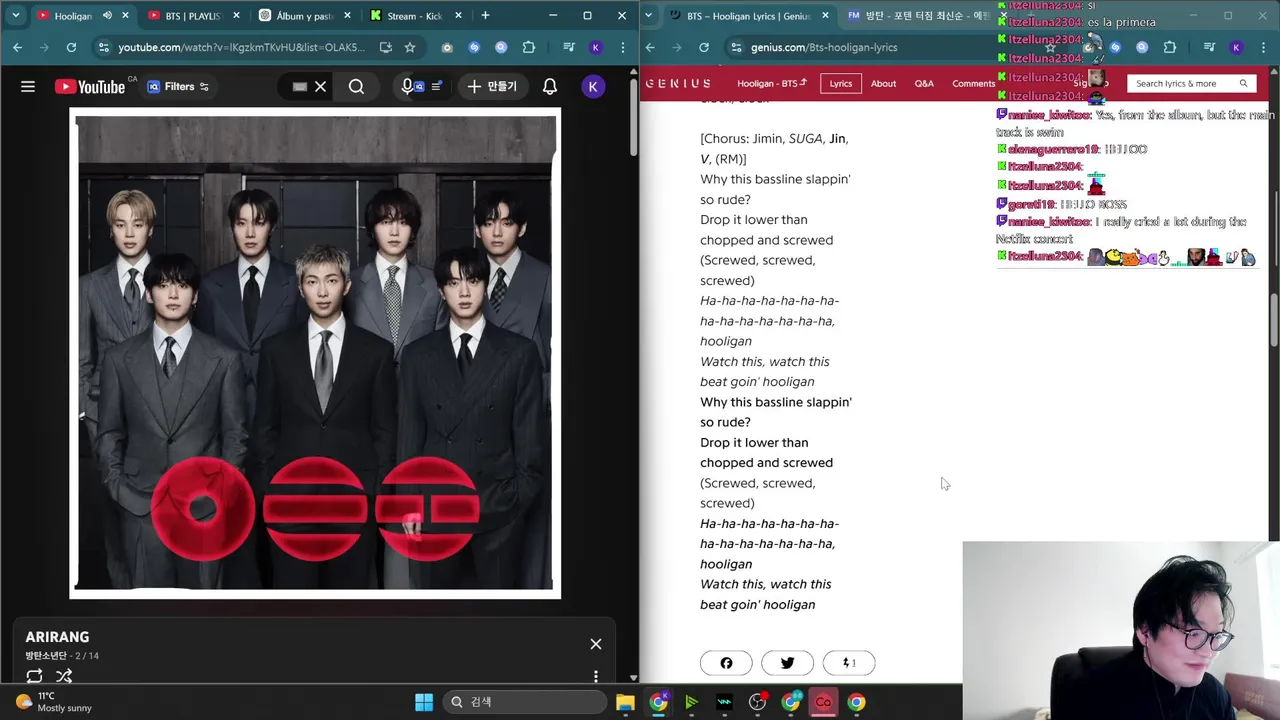Share lyrics on Twitter

(787, 663)
